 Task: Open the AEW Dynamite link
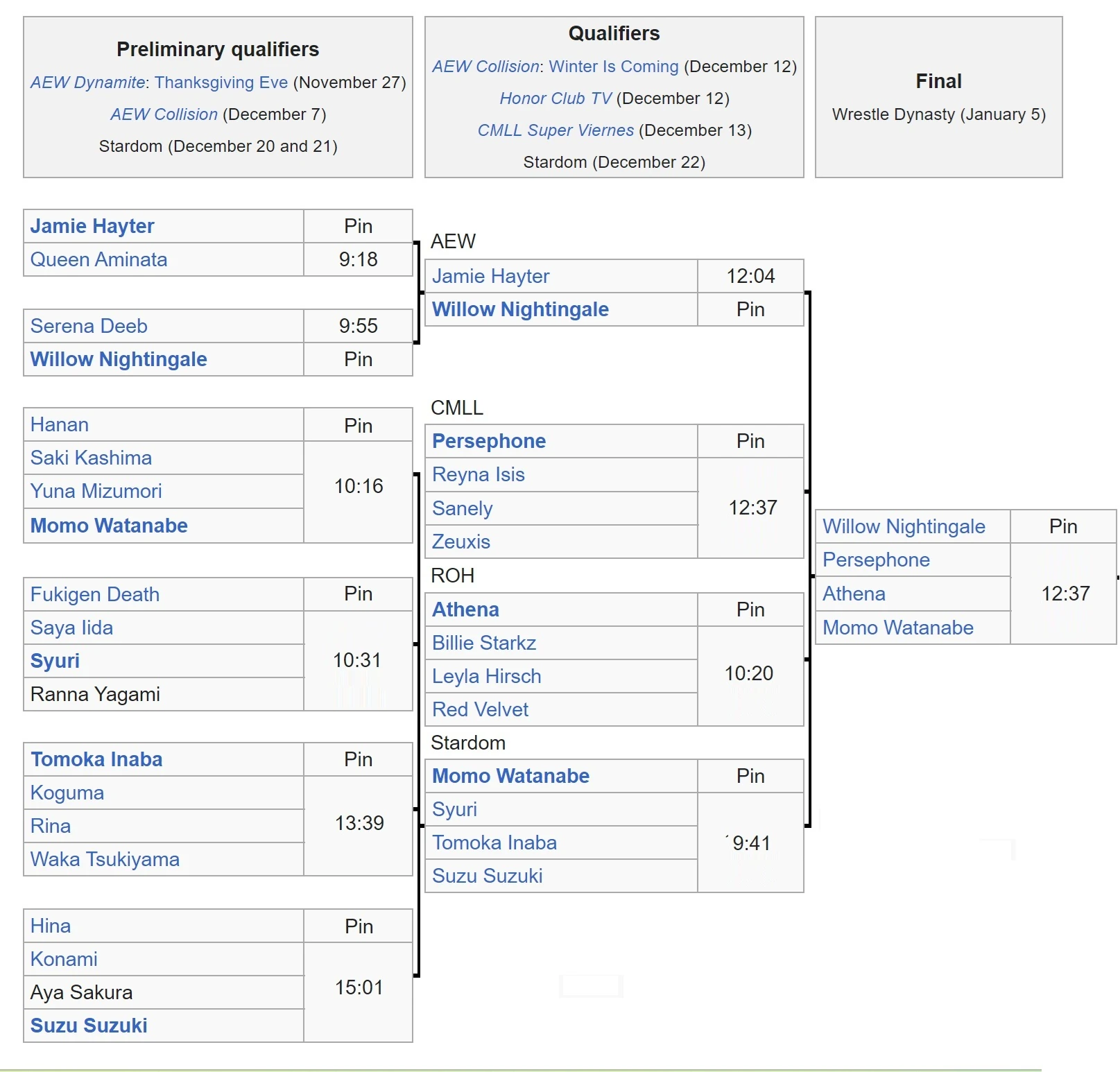click(x=87, y=83)
